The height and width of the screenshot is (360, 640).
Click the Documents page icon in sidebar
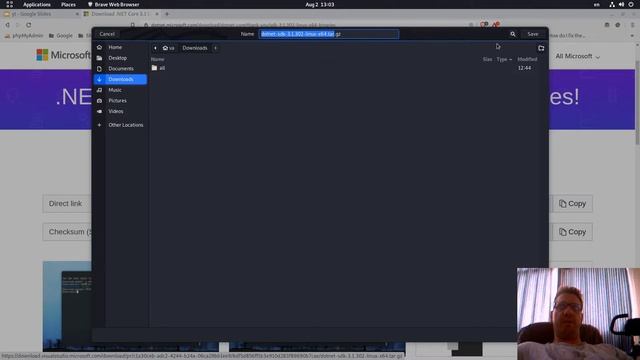click(99, 69)
